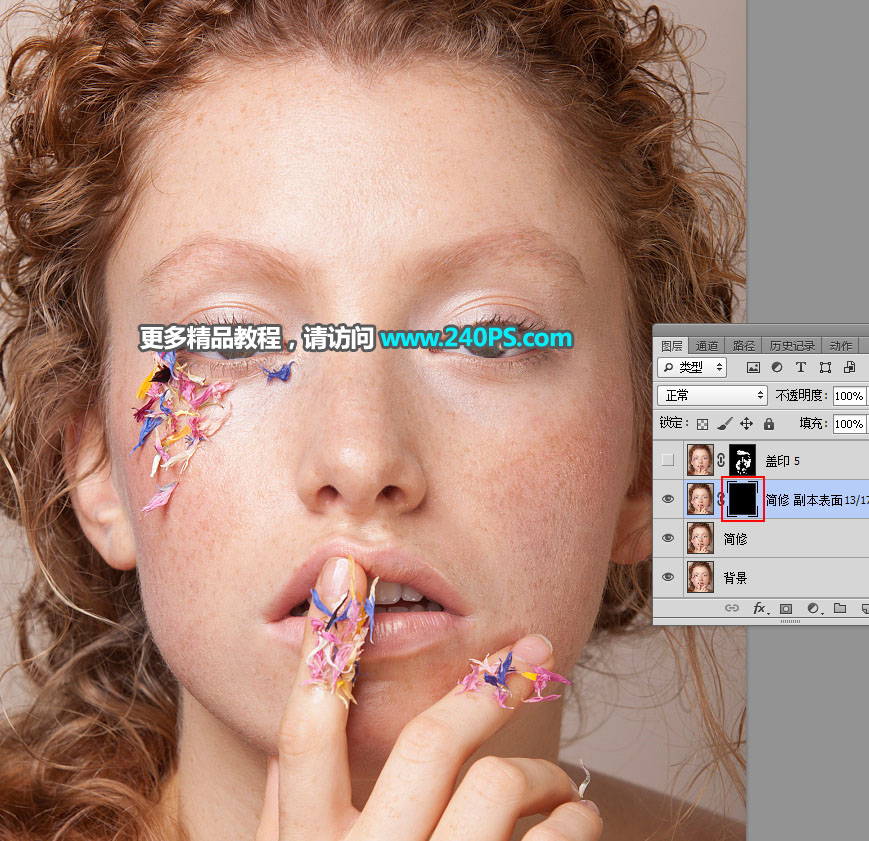Switch to the 动作 tab
The width and height of the screenshot is (869, 841).
pos(841,346)
